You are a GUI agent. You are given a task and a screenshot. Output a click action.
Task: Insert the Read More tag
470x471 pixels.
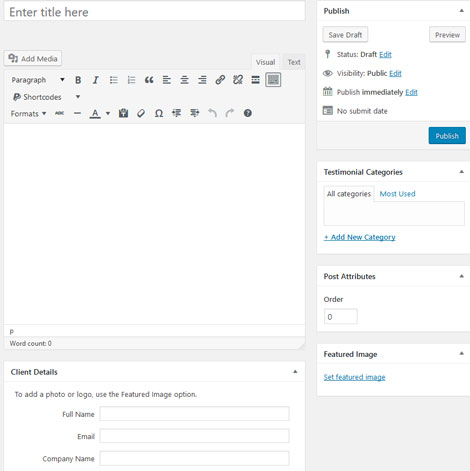[x=255, y=80]
